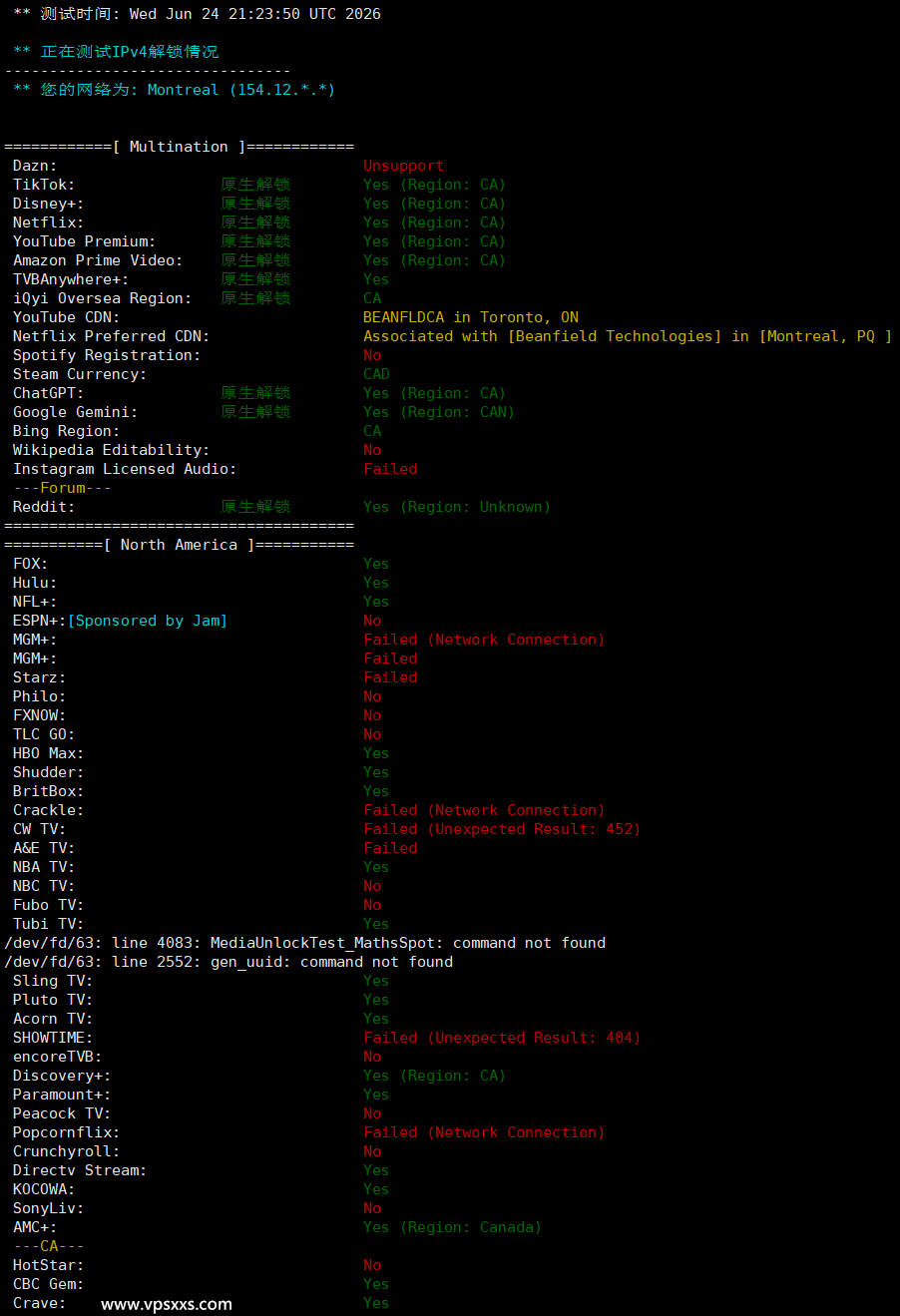Select the "BritBox:" label
The image size is (900, 1316).
pos(49,791)
